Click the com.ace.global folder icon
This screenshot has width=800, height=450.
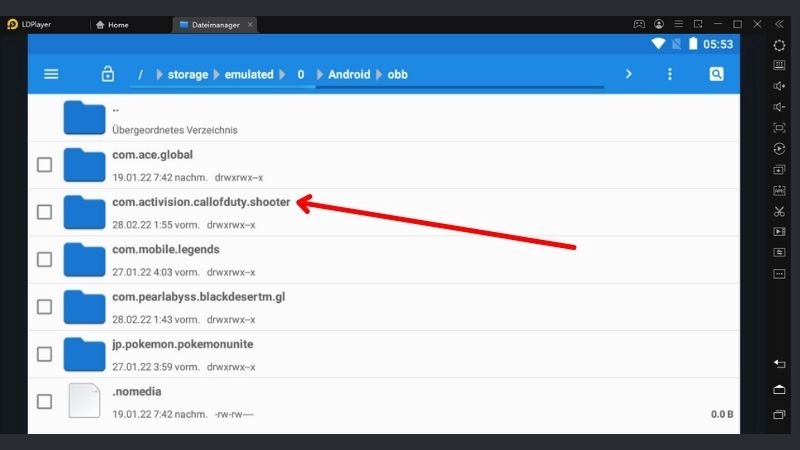[84, 165]
